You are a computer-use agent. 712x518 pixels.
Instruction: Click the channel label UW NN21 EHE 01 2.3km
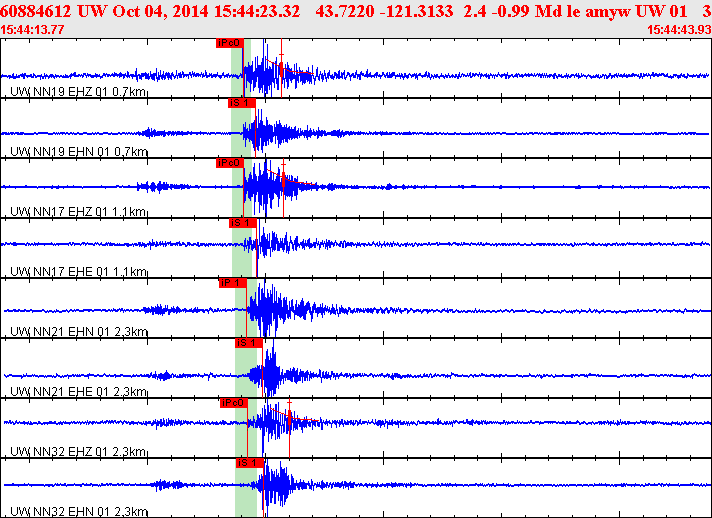coord(78,391)
